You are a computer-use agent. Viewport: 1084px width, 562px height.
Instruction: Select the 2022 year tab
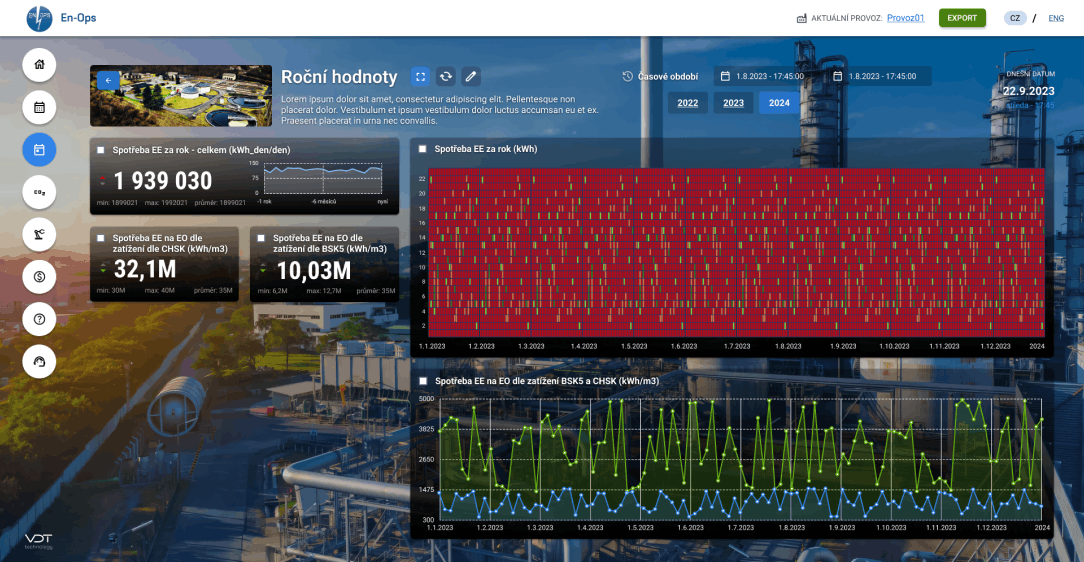(x=687, y=103)
